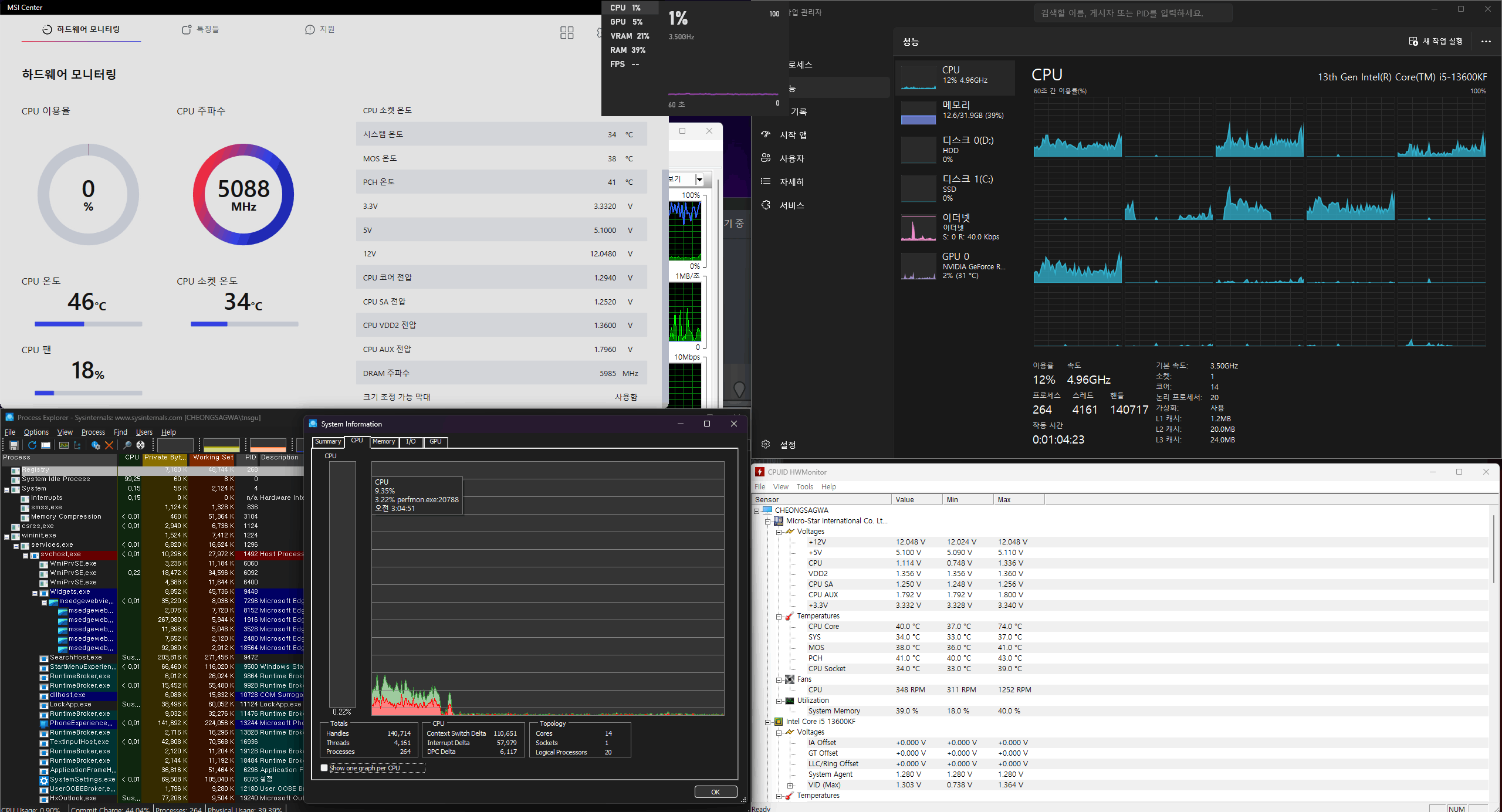Click the blue Refresh icon in Process Explorer
1502x812 pixels.
pyautogui.click(x=32, y=445)
